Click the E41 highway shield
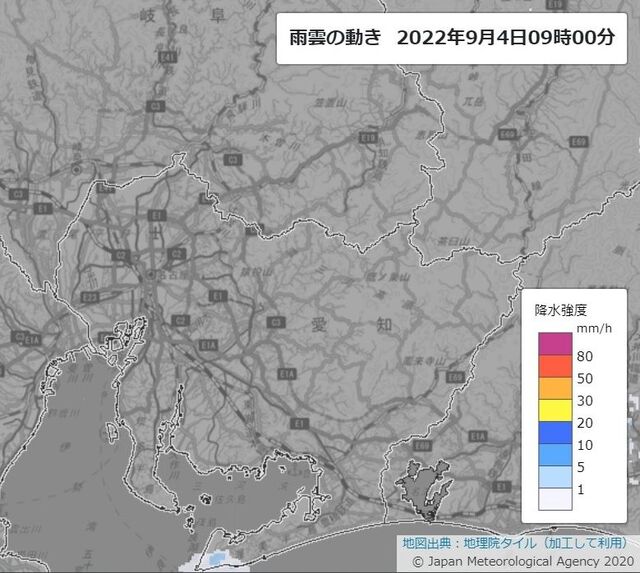Image resolution: width=640 pixels, height=573 pixels. (168, 58)
